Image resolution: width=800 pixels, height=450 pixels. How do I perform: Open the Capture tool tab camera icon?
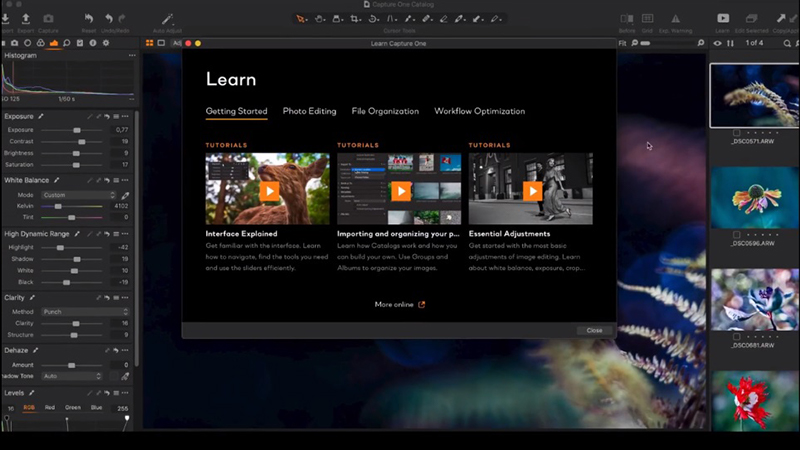click(14, 43)
